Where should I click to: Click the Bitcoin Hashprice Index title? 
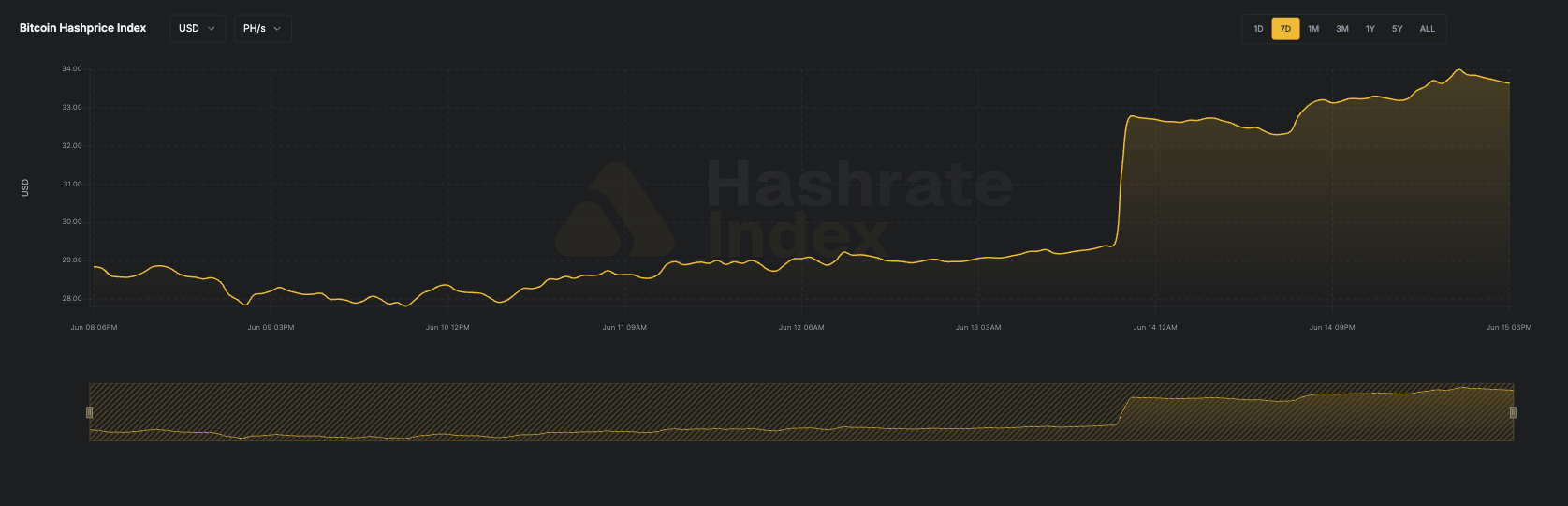coord(82,28)
